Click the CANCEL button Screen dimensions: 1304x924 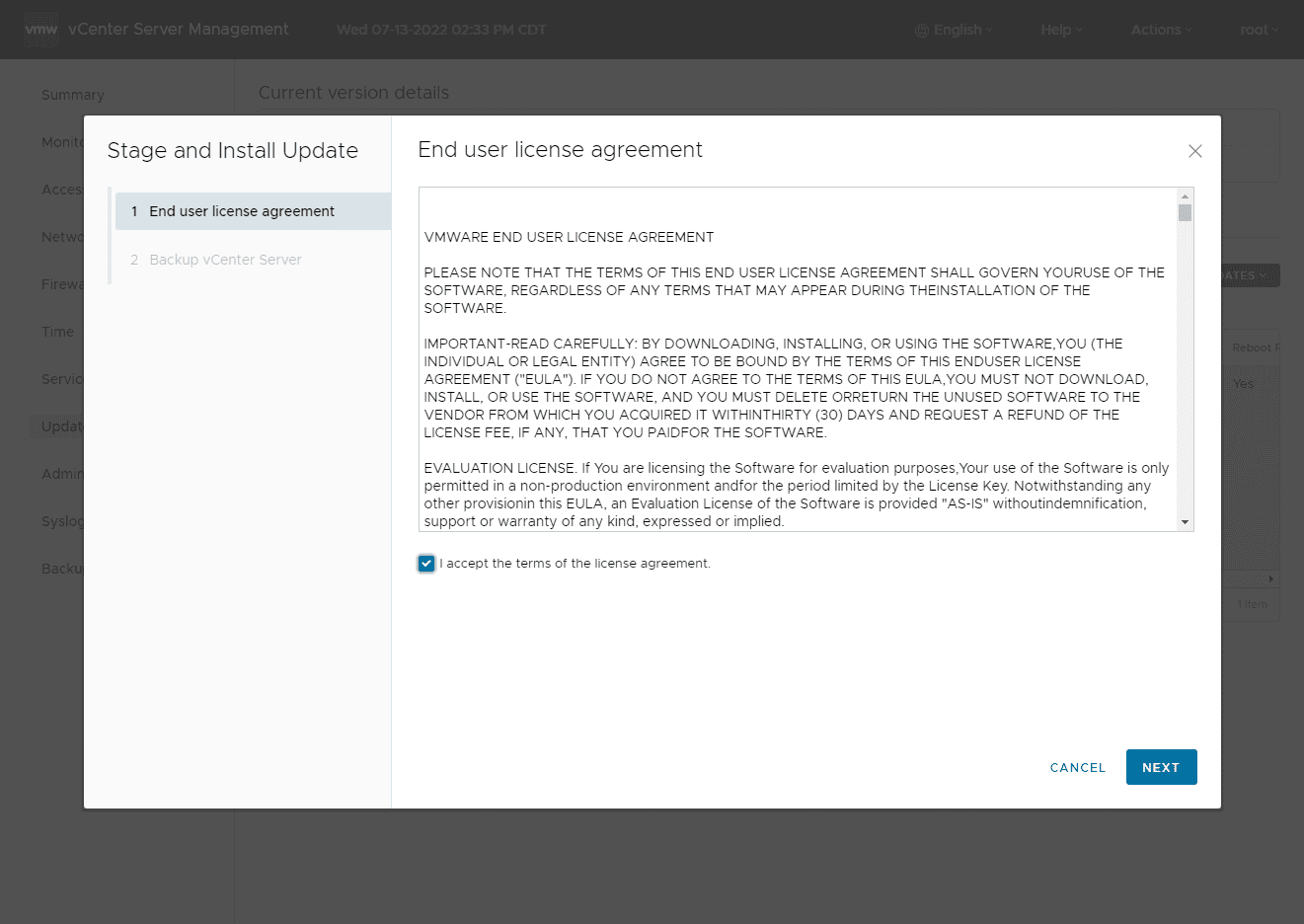1077,767
